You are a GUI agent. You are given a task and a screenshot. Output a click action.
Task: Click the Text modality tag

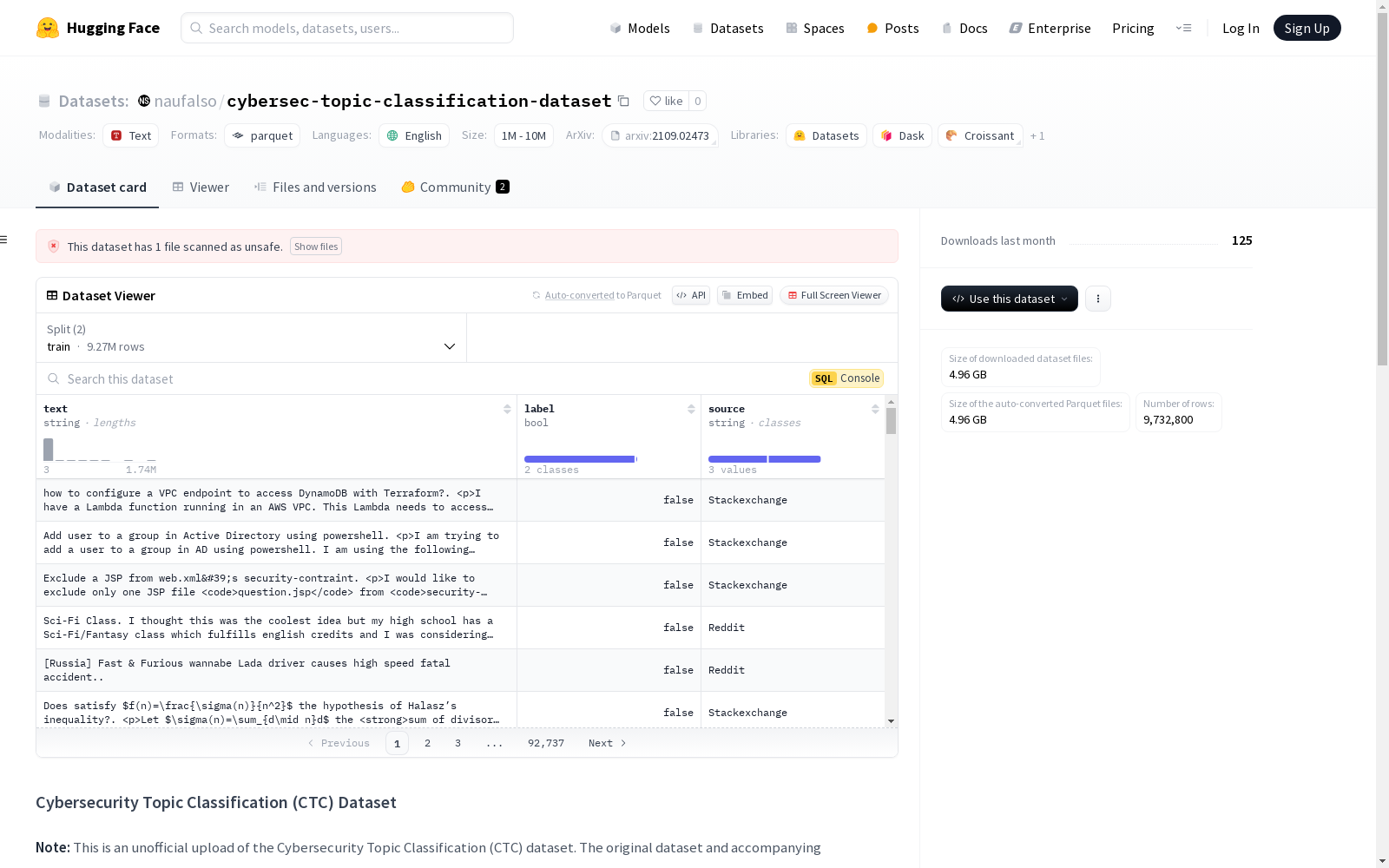tap(131, 135)
